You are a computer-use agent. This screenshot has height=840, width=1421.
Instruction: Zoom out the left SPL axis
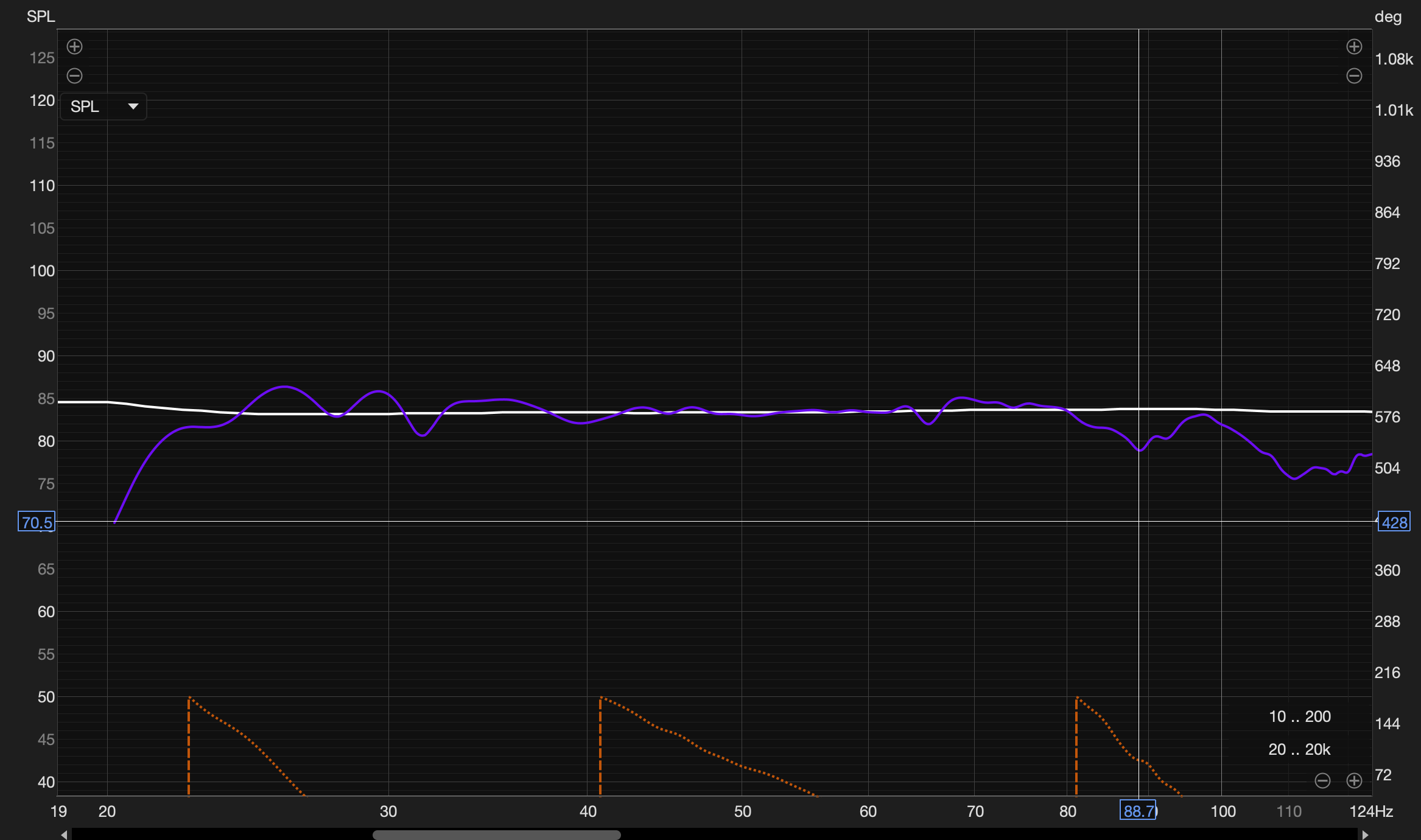tap(74, 76)
